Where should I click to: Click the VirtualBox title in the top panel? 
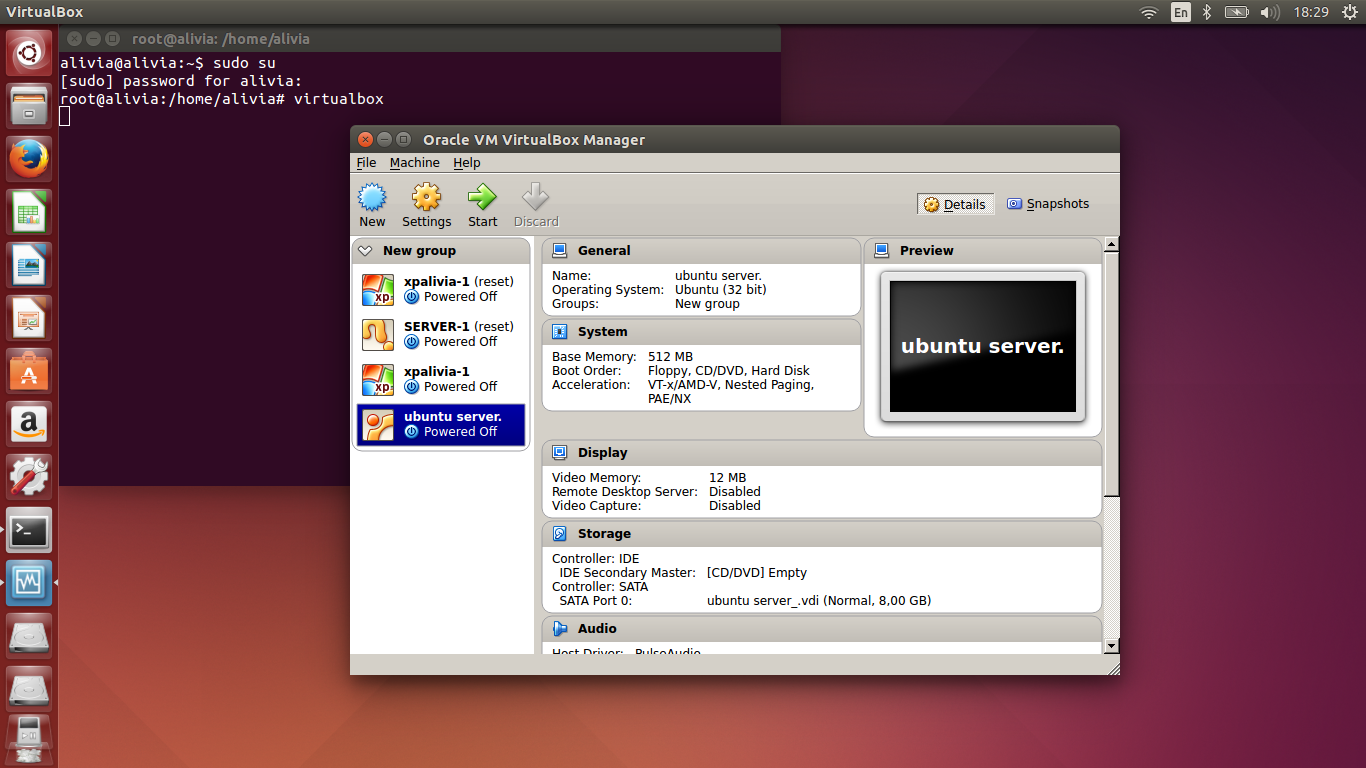[45, 12]
